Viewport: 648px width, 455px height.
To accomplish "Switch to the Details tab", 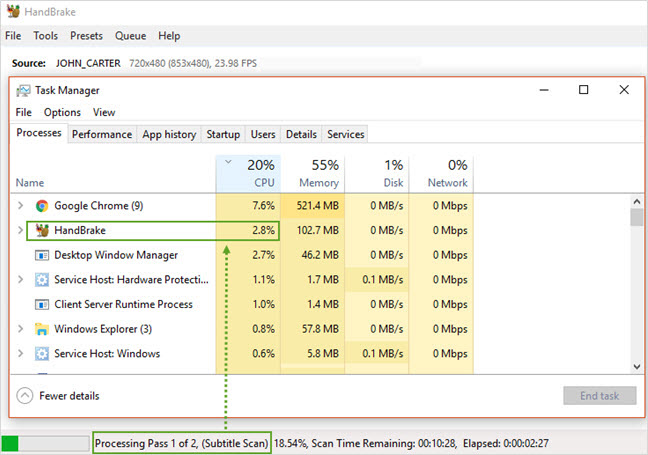I will tap(301, 134).
